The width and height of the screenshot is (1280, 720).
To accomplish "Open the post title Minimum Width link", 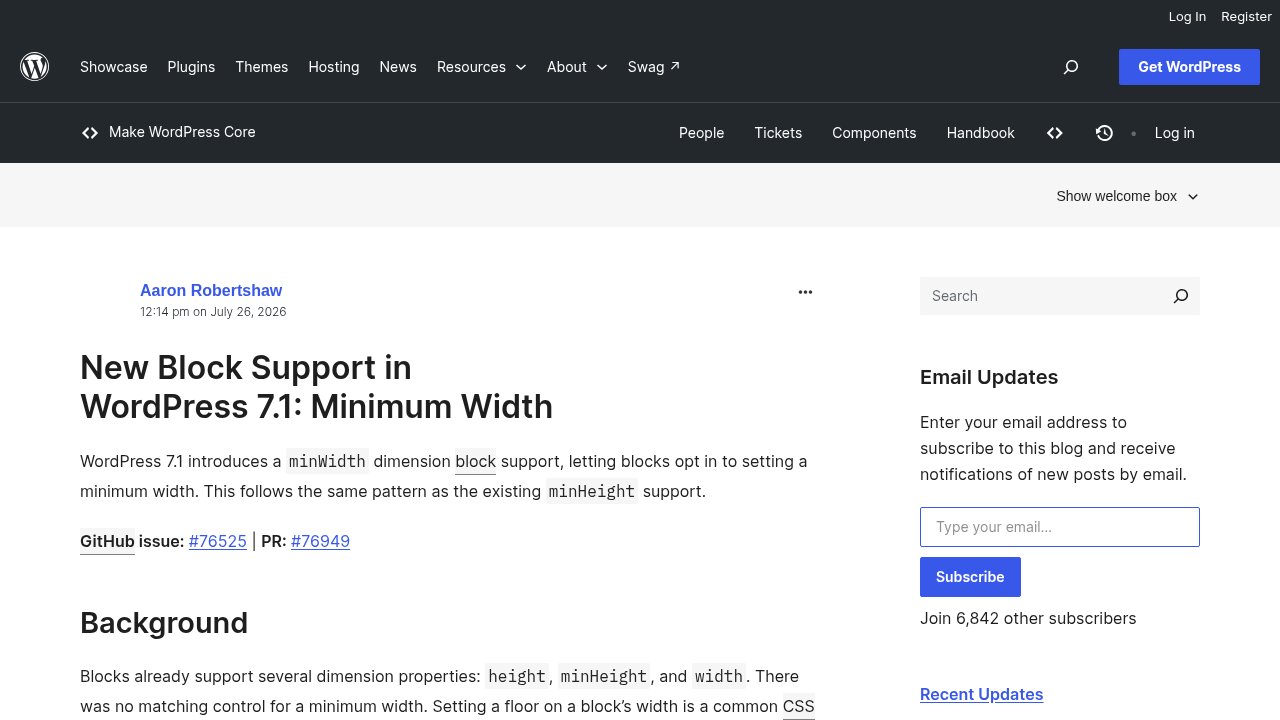I will [x=316, y=387].
